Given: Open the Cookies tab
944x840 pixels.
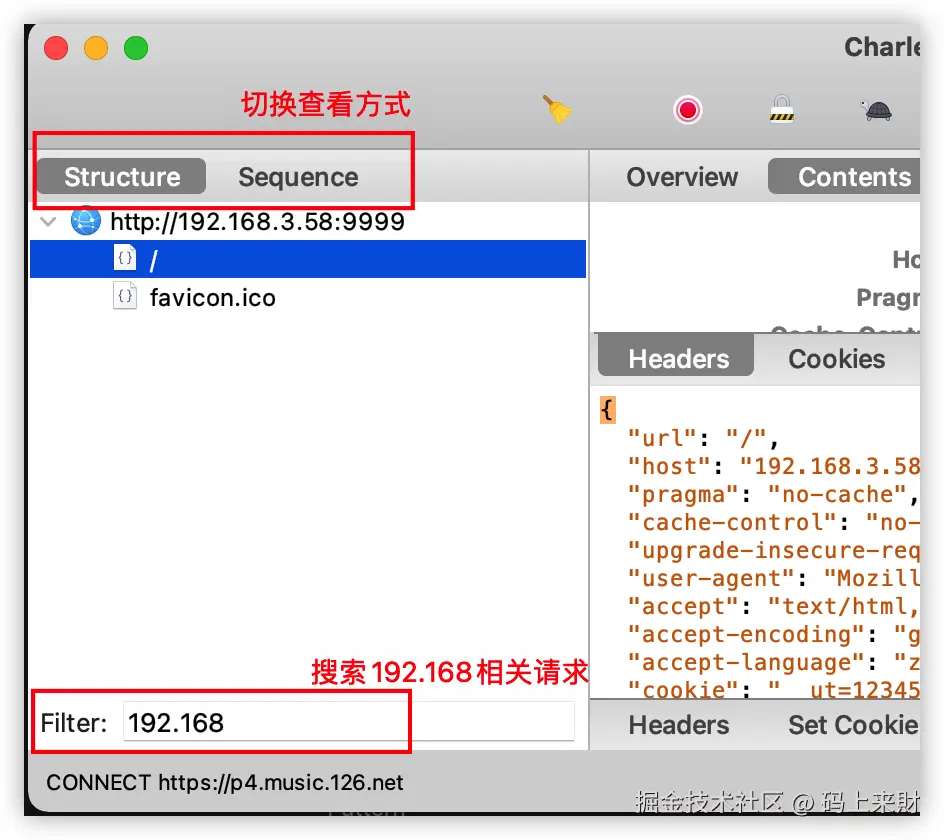Looking at the screenshot, I should [836, 359].
